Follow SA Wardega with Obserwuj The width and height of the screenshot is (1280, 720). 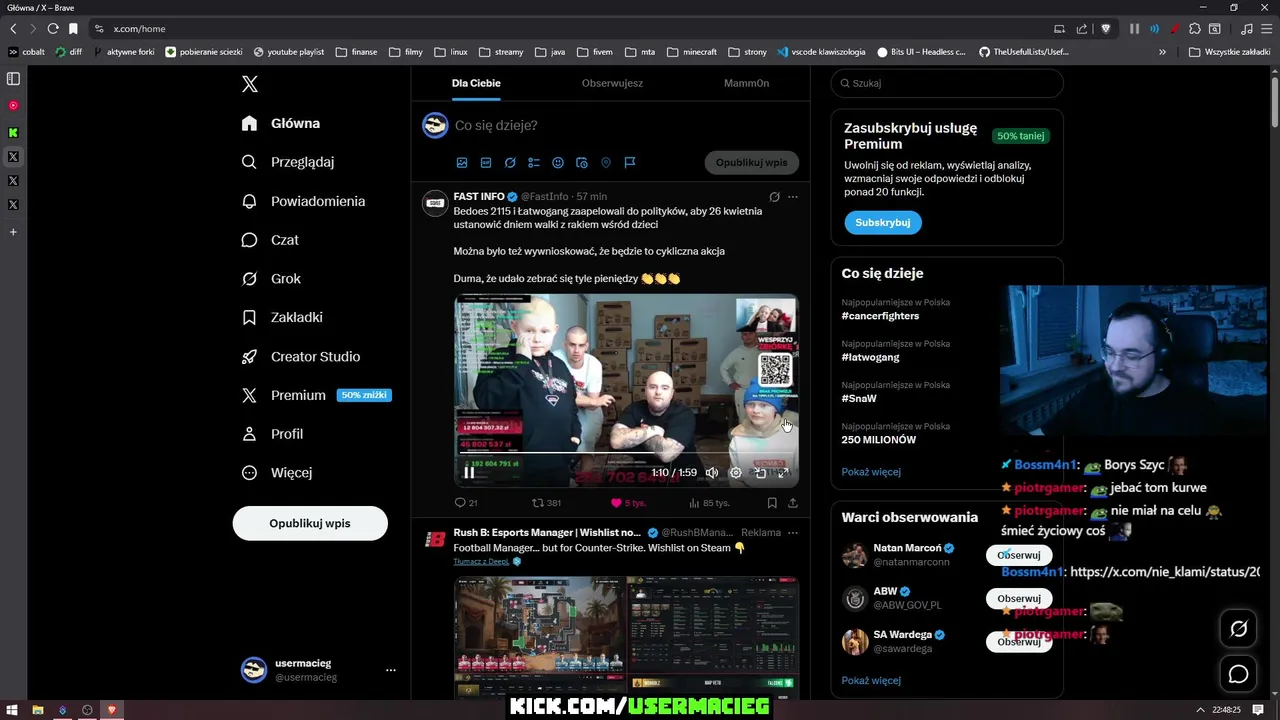pyautogui.click(x=1019, y=642)
